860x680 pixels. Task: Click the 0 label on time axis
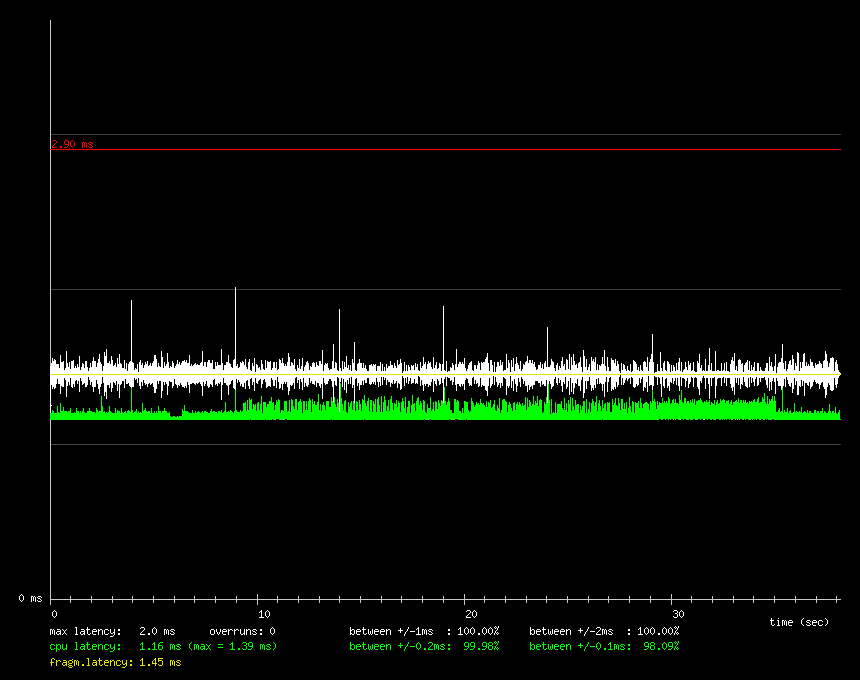(54, 613)
